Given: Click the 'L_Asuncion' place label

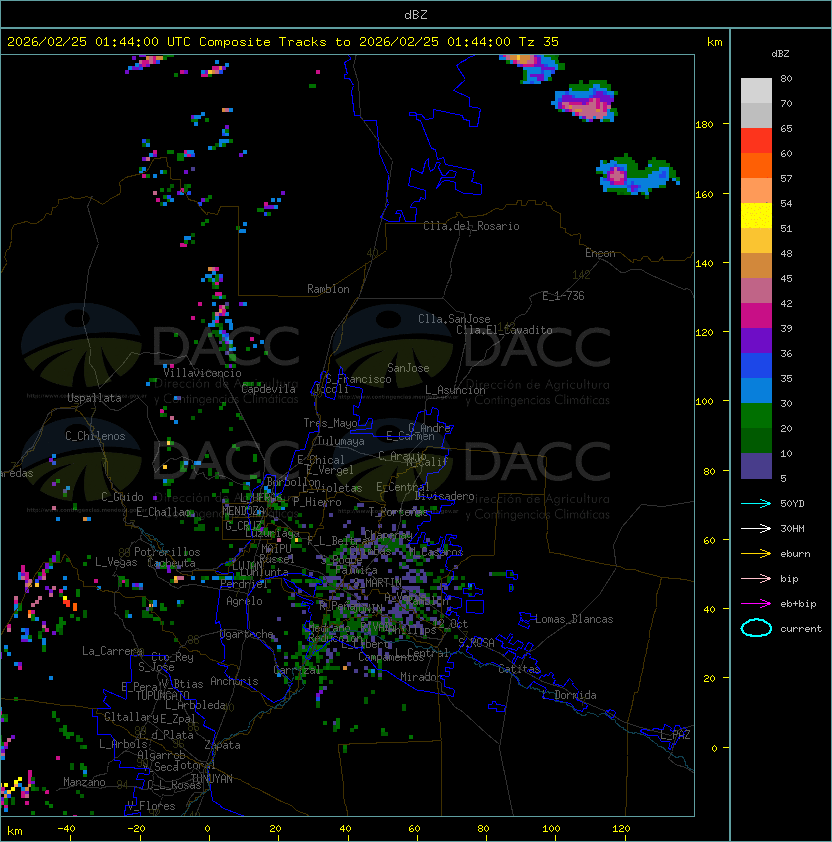Looking at the screenshot, I should coord(455,390).
